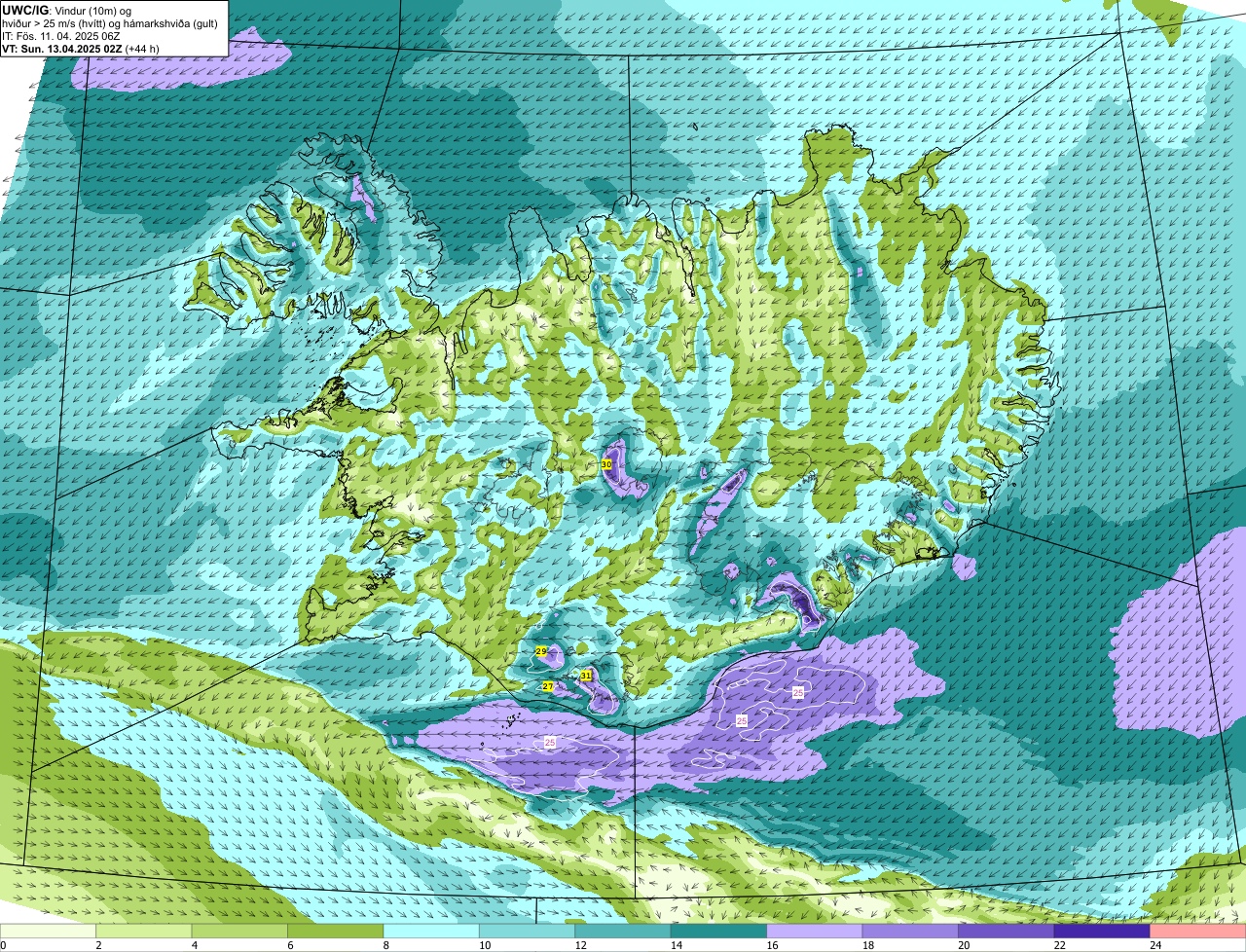Pick the pale cyan 8–10 m/s scale swatch
This screenshot has width=1246, height=952.
(x=431, y=932)
